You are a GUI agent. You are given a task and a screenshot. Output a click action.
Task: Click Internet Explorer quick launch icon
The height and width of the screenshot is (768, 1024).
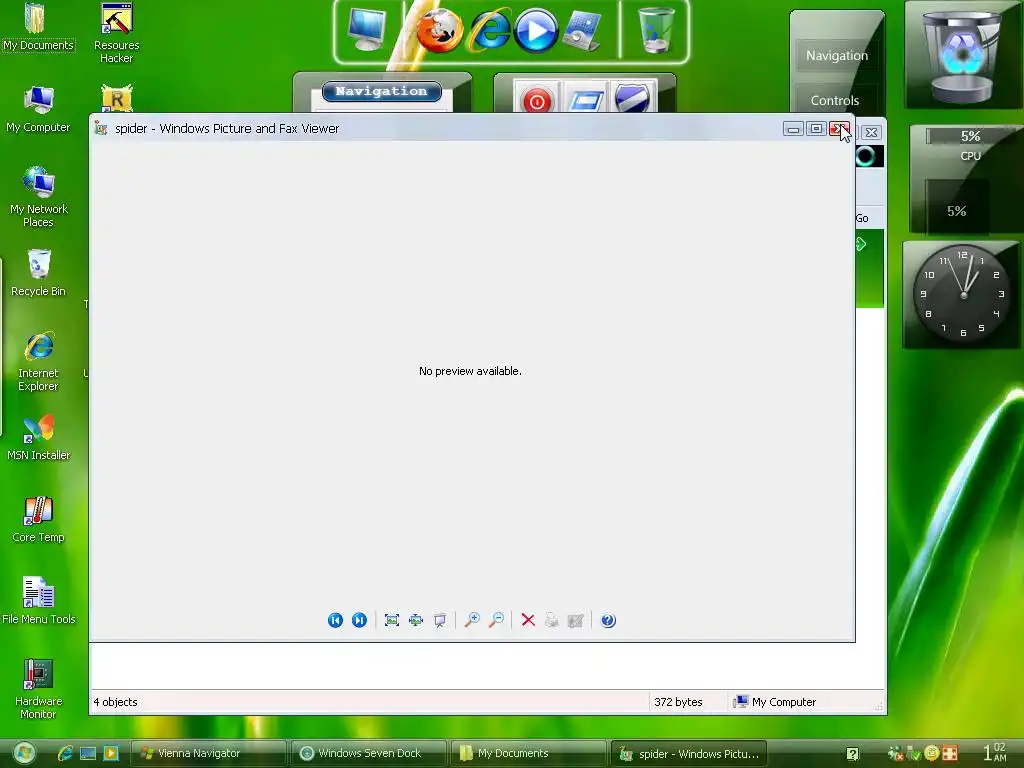point(65,753)
